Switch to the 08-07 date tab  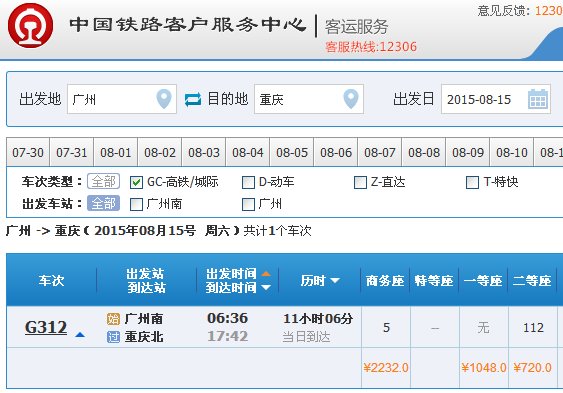tap(380, 152)
